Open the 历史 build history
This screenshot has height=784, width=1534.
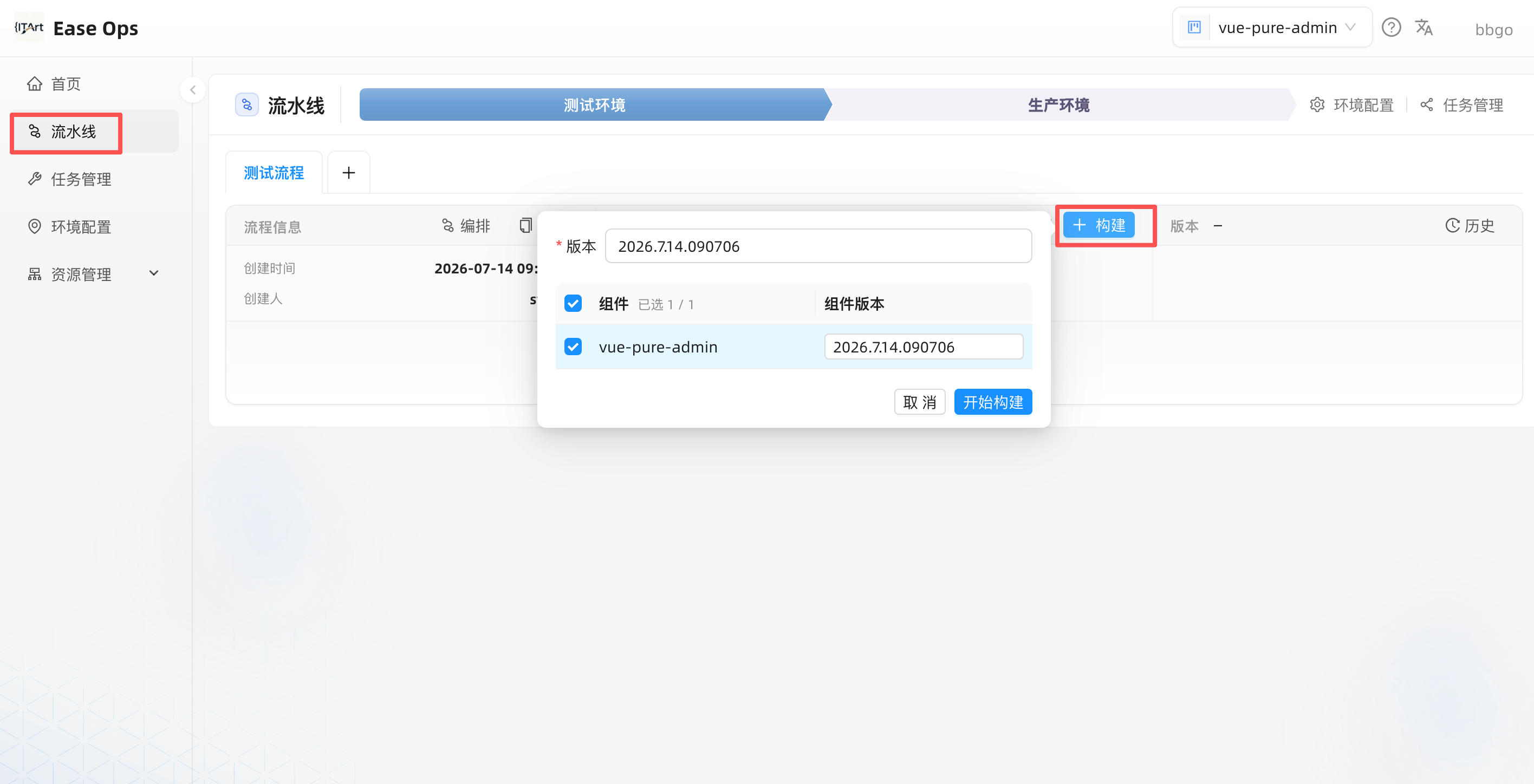(1470, 226)
